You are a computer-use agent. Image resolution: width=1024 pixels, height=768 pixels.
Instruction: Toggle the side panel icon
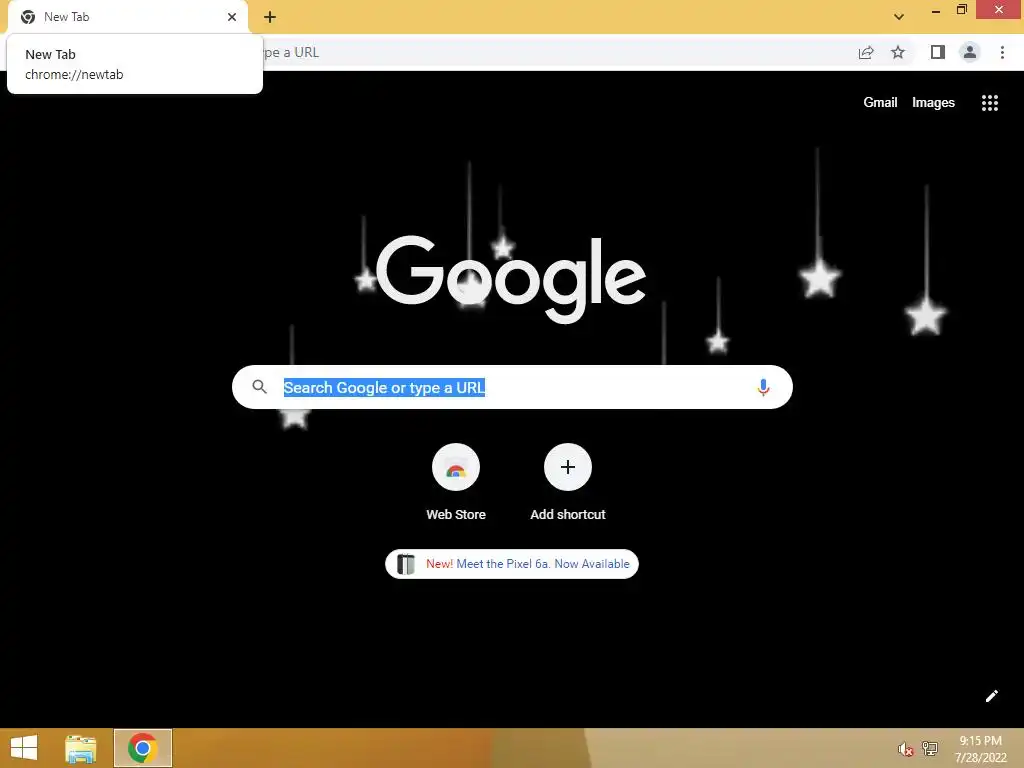pos(938,52)
